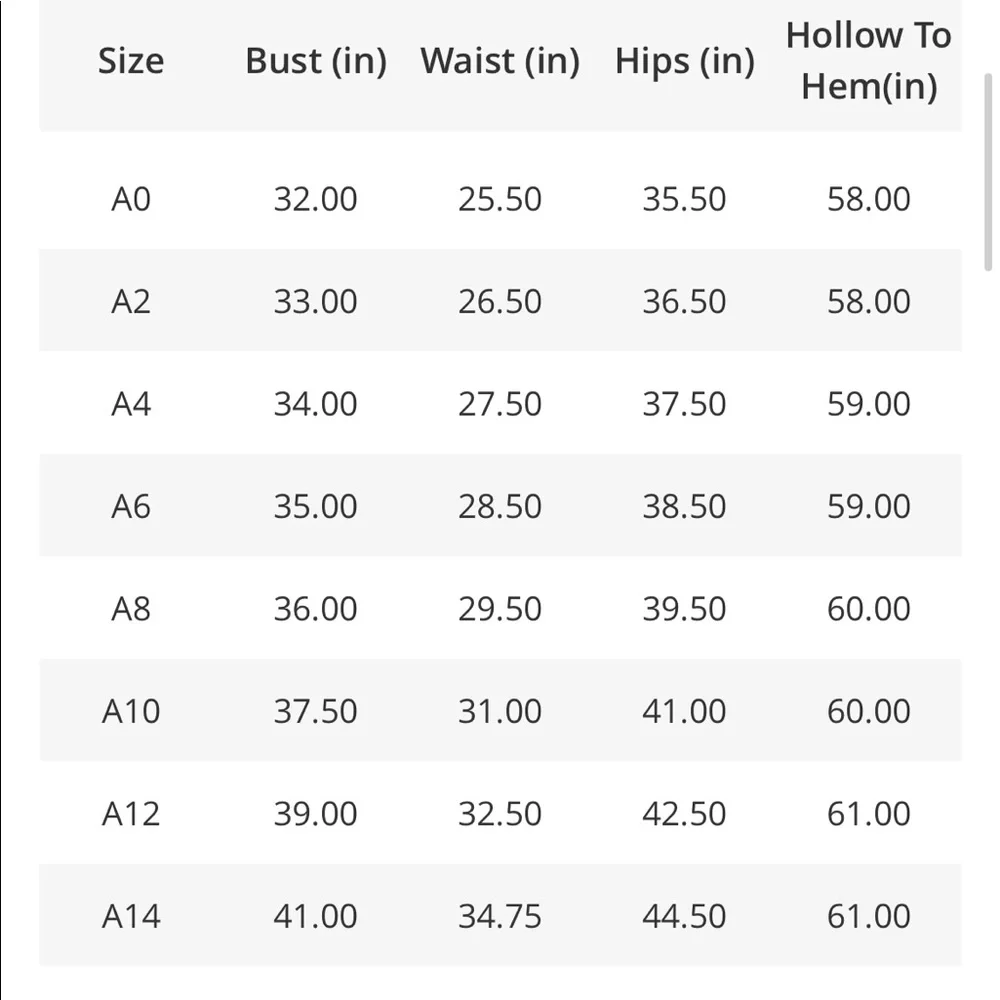This screenshot has width=1000, height=1000.
Task: Click the Size column header
Action: tap(130, 61)
